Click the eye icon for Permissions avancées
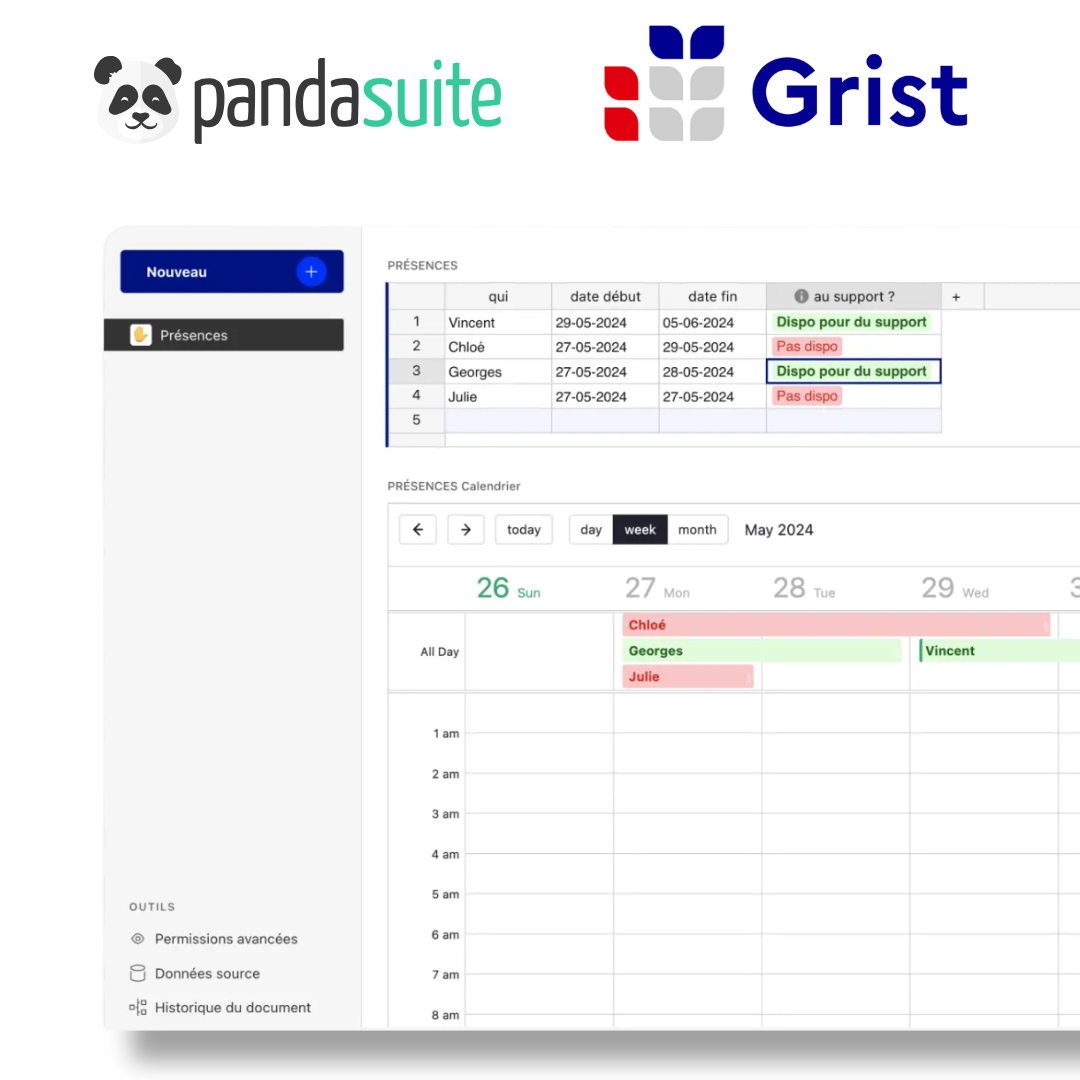The width and height of the screenshot is (1080, 1080). [x=138, y=939]
